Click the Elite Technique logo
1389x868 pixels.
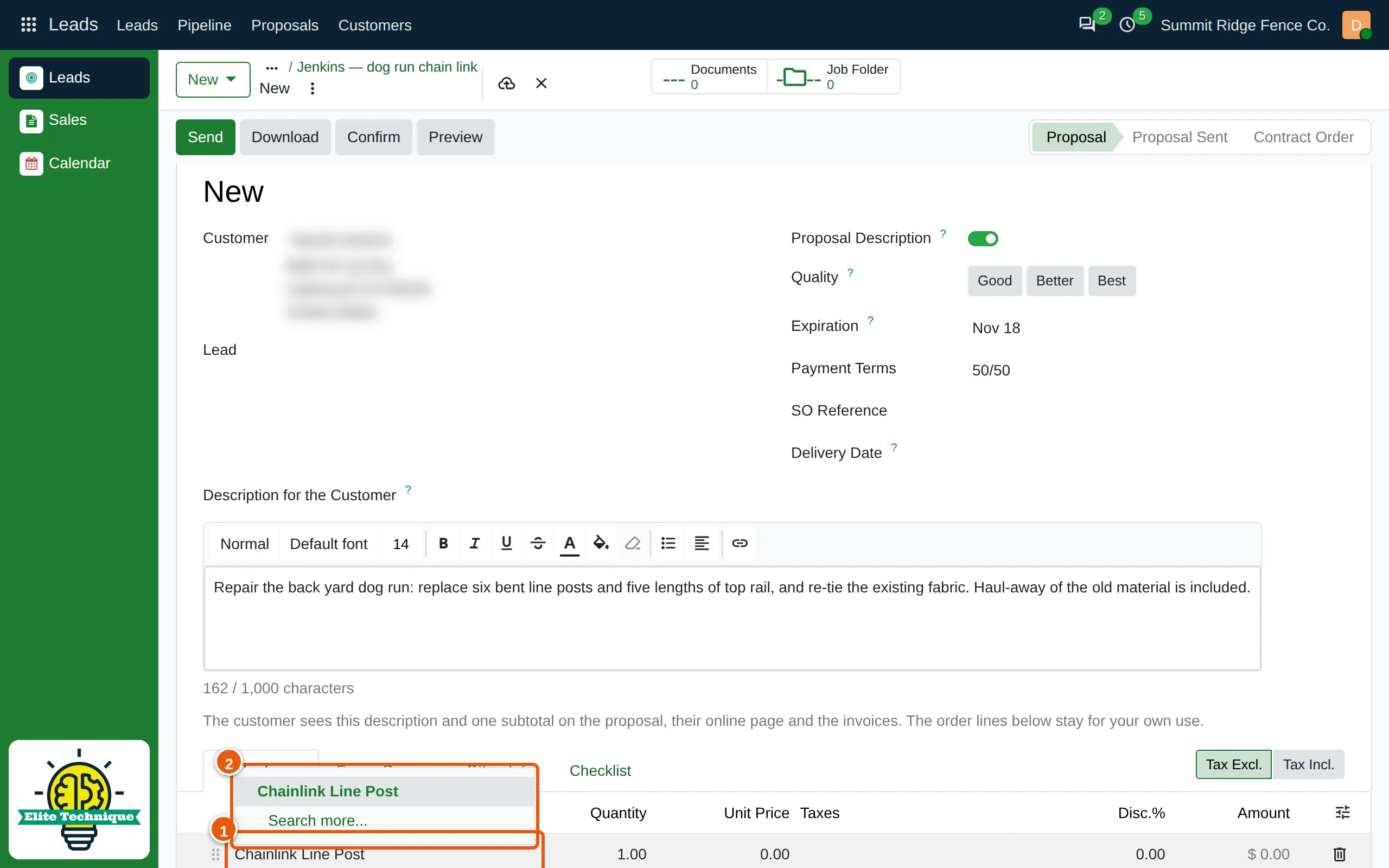point(79,799)
